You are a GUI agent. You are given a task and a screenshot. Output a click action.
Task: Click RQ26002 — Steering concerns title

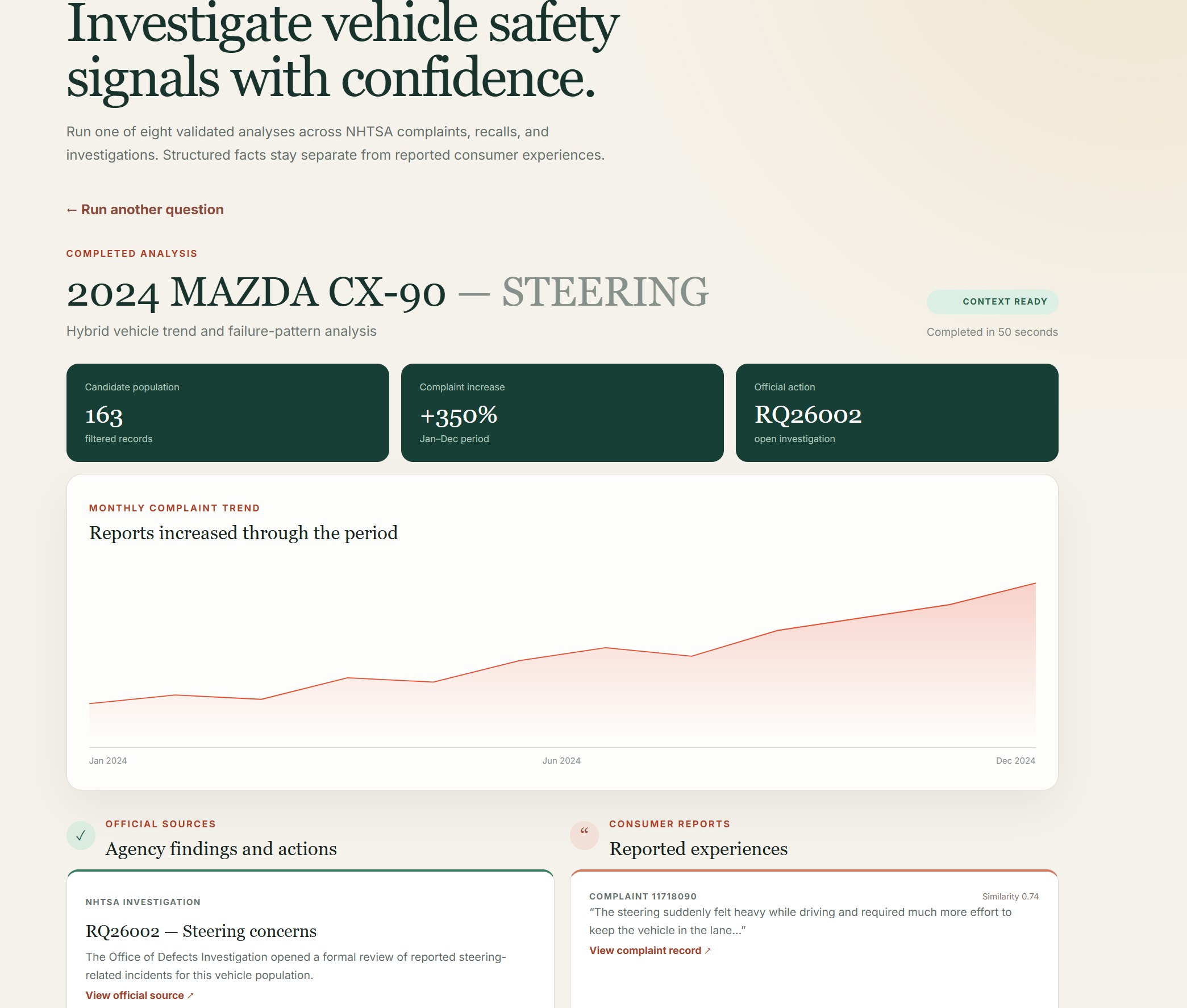point(201,931)
